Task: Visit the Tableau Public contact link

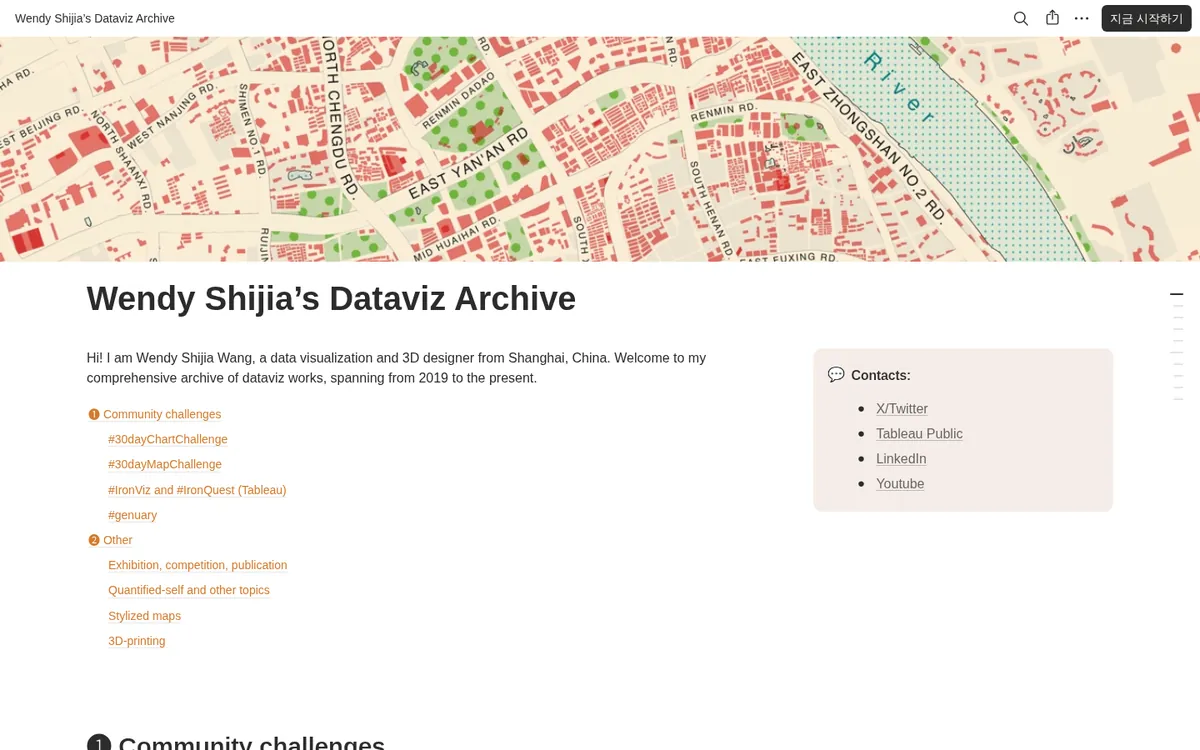Action: (919, 433)
